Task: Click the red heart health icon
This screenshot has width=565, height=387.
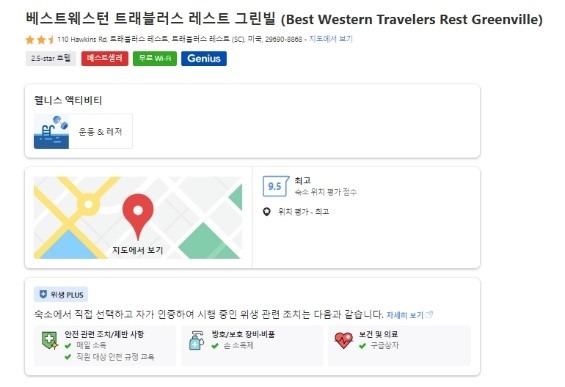Action: pyautogui.click(x=343, y=340)
